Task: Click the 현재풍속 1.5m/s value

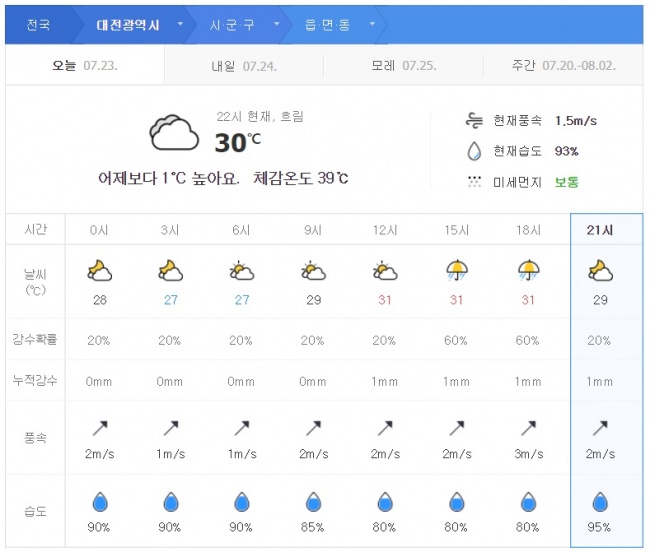Action: click(576, 121)
